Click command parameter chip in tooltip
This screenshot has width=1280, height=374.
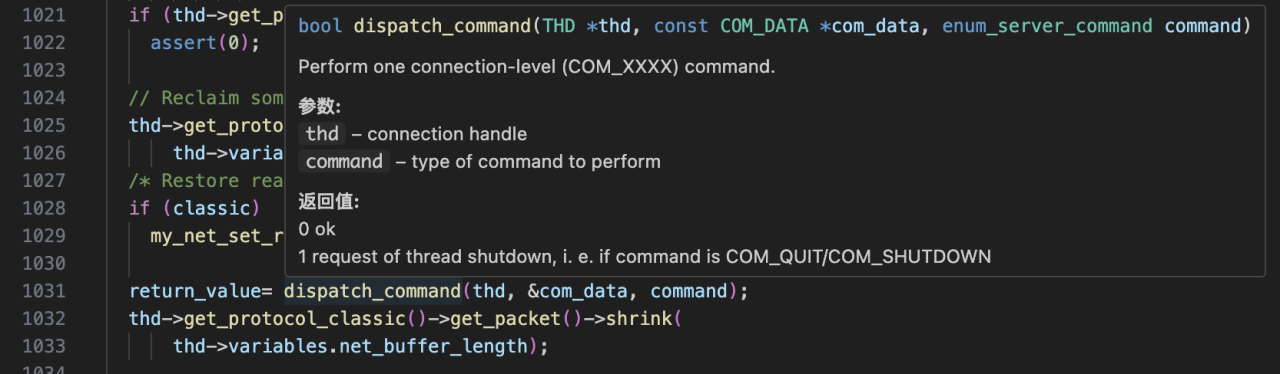pyautogui.click(x=344, y=162)
